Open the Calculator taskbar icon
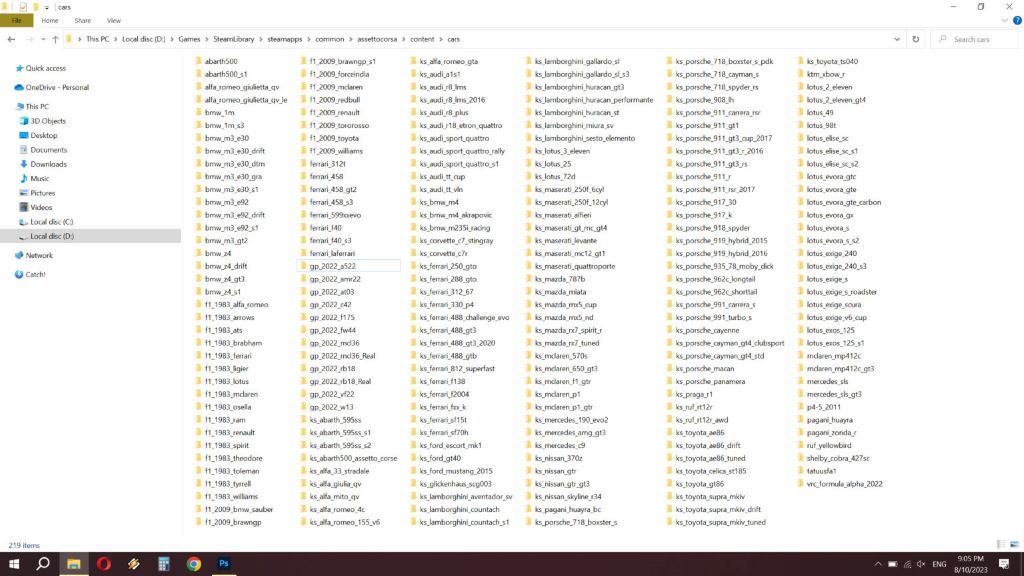The width and height of the screenshot is (1024, 576). [163, 564]
